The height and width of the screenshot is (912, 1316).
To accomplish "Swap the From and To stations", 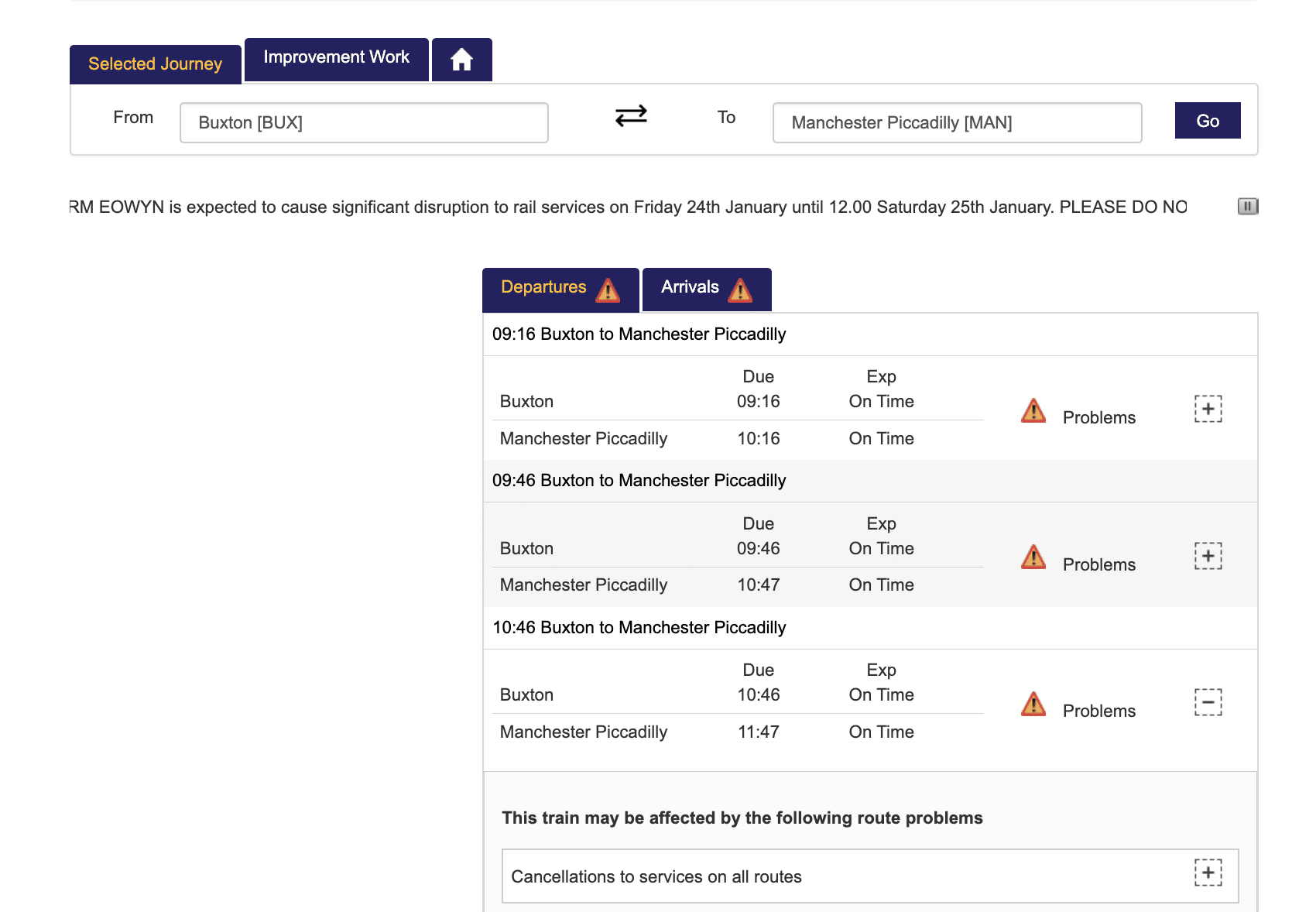I will 631,116.
